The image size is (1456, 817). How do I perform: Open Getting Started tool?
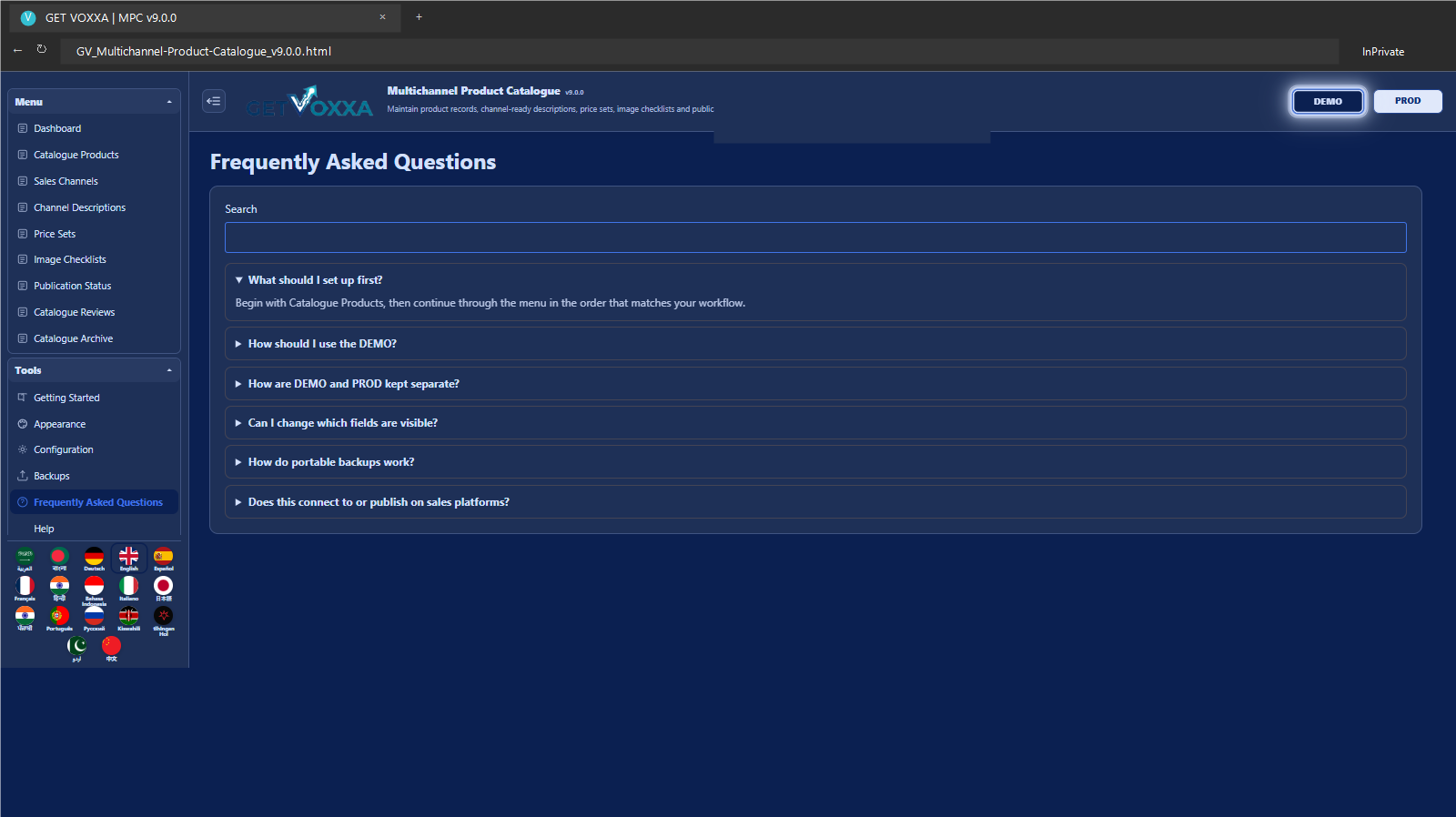coord(94,398)
